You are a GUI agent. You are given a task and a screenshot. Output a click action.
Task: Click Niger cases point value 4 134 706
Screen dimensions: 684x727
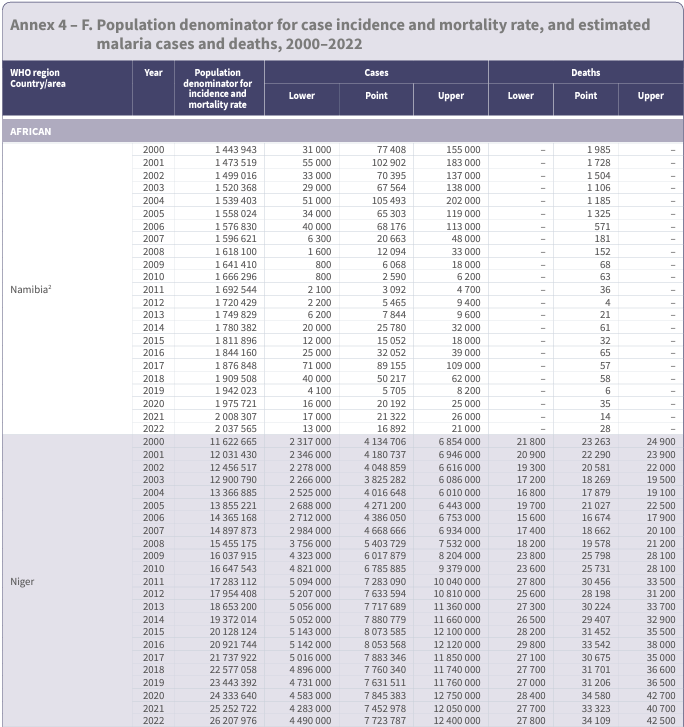click(x=385, y=442)
